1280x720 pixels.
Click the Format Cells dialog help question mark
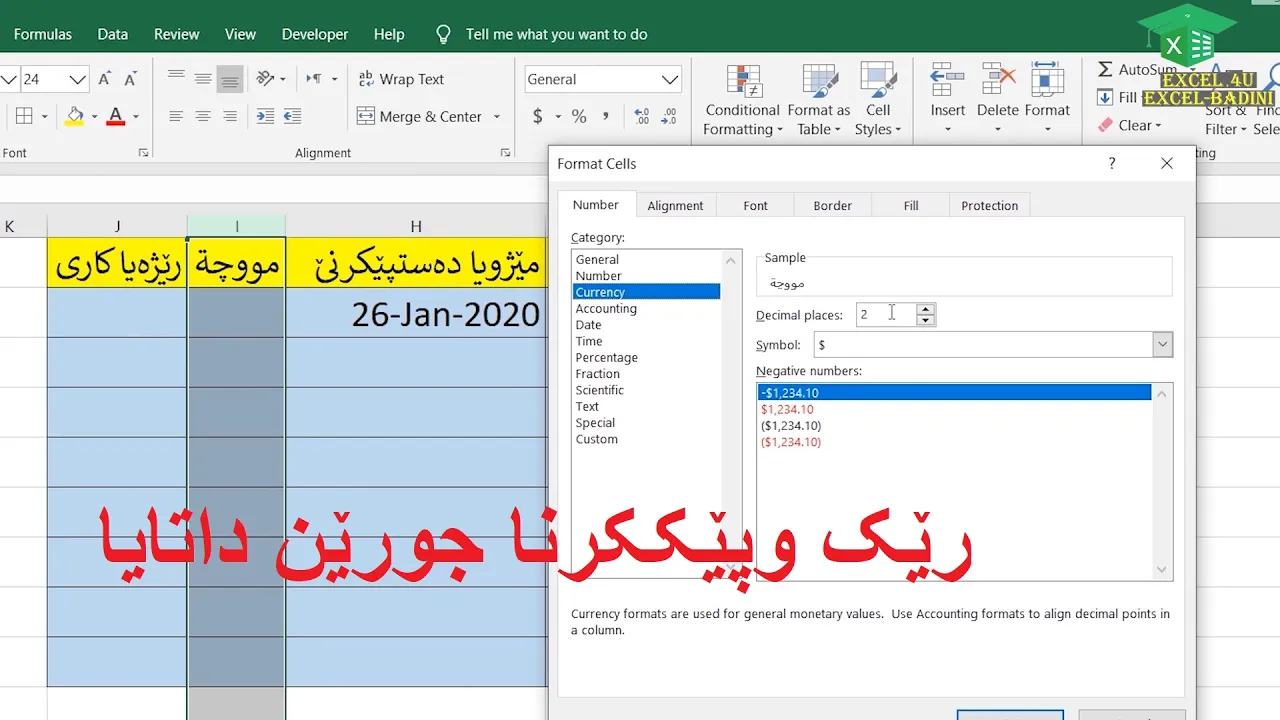(x=1112, y=163)
